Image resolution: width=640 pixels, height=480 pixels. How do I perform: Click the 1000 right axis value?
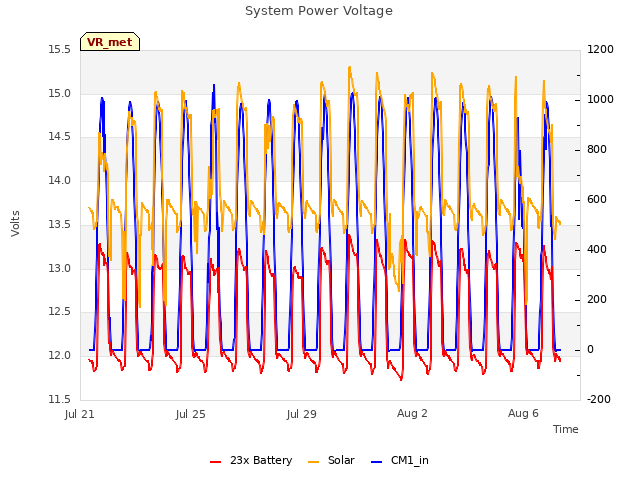pyautogui.click(x=600, y=100)
